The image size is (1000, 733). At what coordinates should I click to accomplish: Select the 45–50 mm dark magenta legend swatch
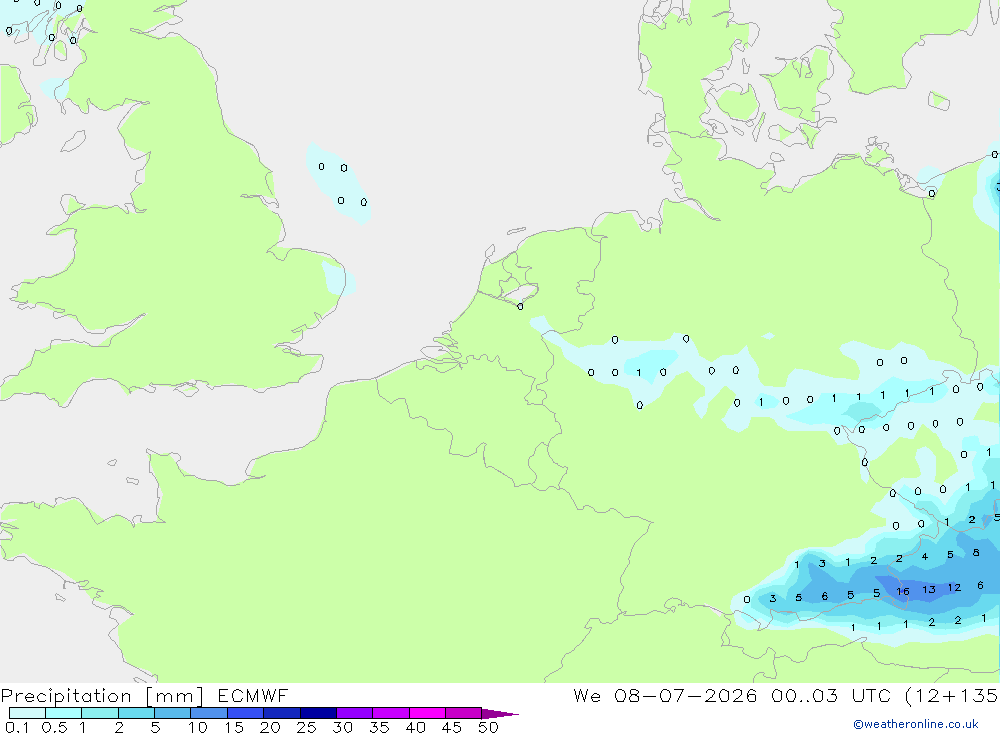pos(463,713)
